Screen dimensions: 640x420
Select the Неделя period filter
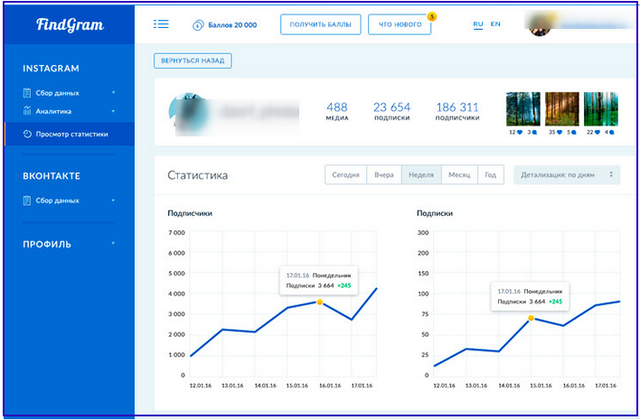click(421, 175)
